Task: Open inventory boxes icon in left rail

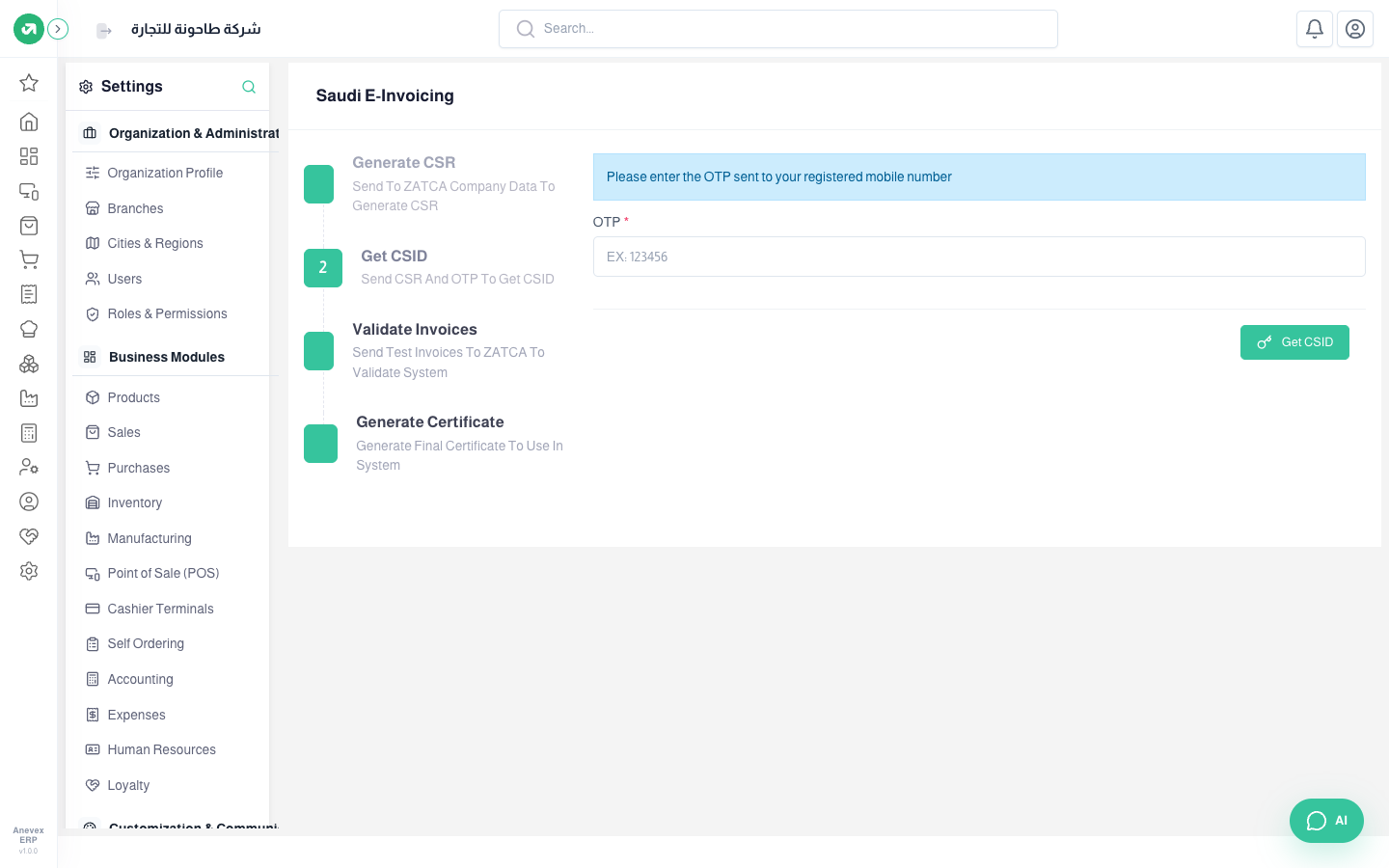Action: pos(29,364)
